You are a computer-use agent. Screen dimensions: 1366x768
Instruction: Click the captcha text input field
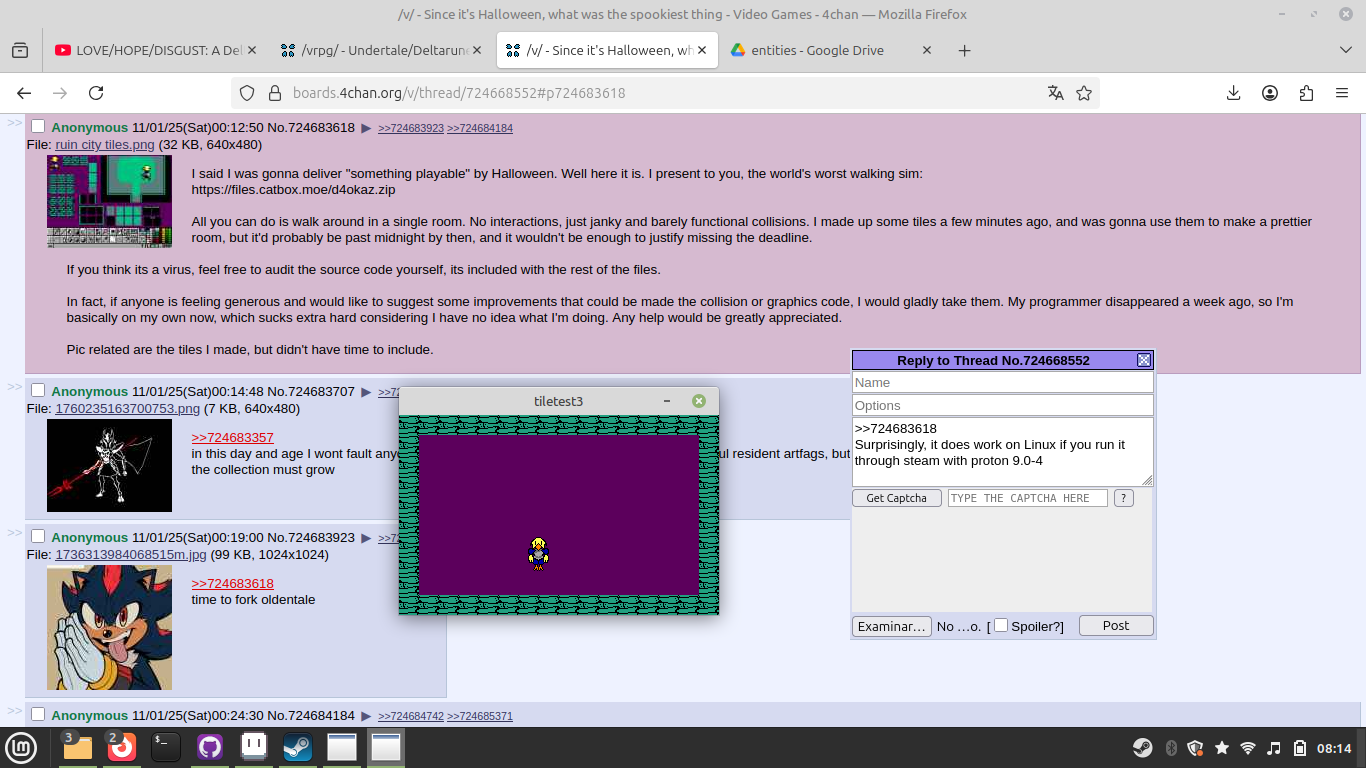[x=1027, y=498]
